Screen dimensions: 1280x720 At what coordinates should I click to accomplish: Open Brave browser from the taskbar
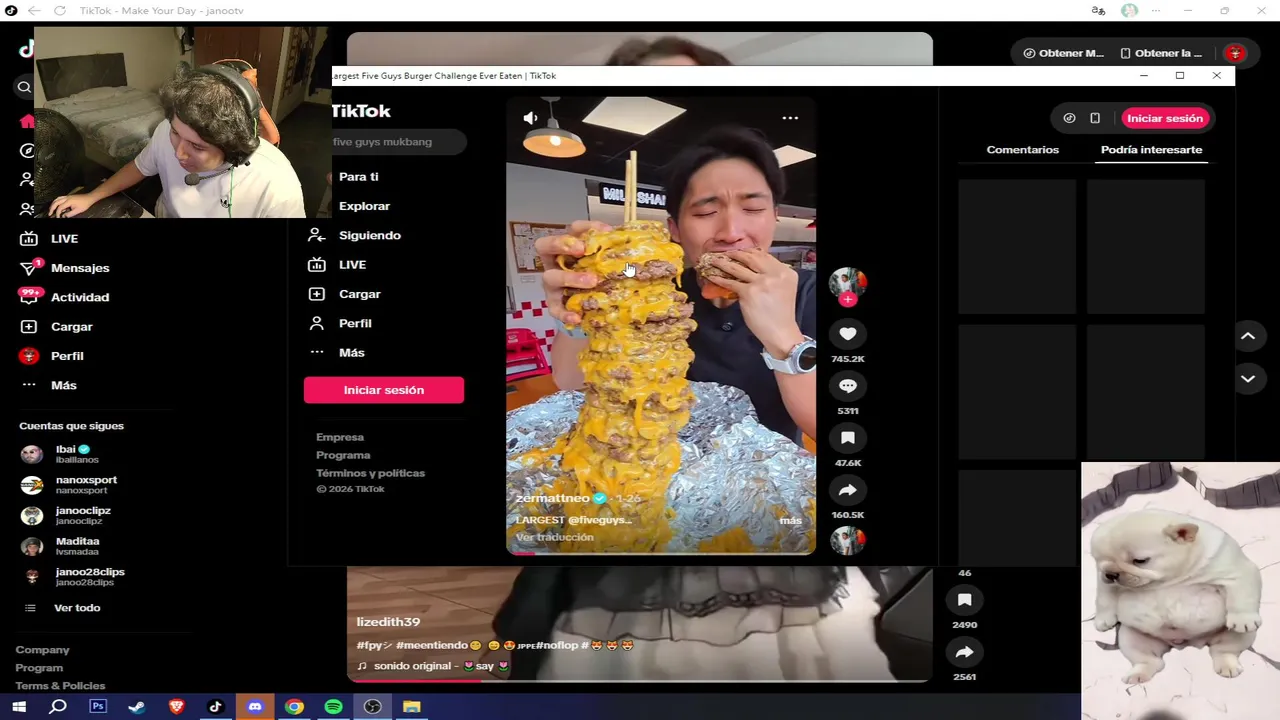click(176, 707)
